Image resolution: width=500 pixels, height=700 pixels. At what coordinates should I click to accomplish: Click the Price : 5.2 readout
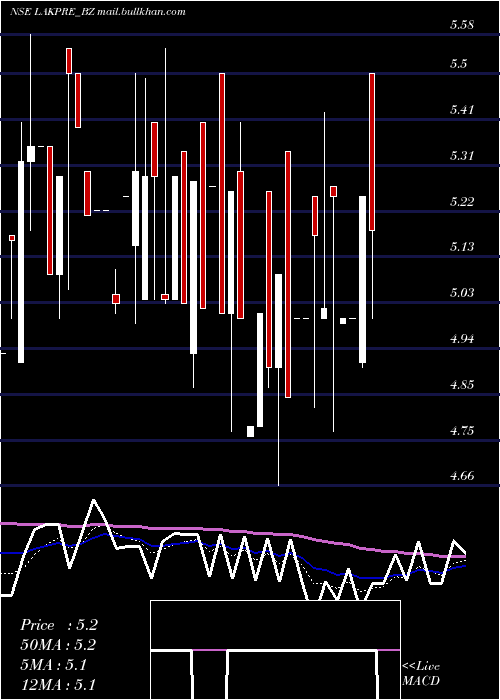tap(59, 625)
